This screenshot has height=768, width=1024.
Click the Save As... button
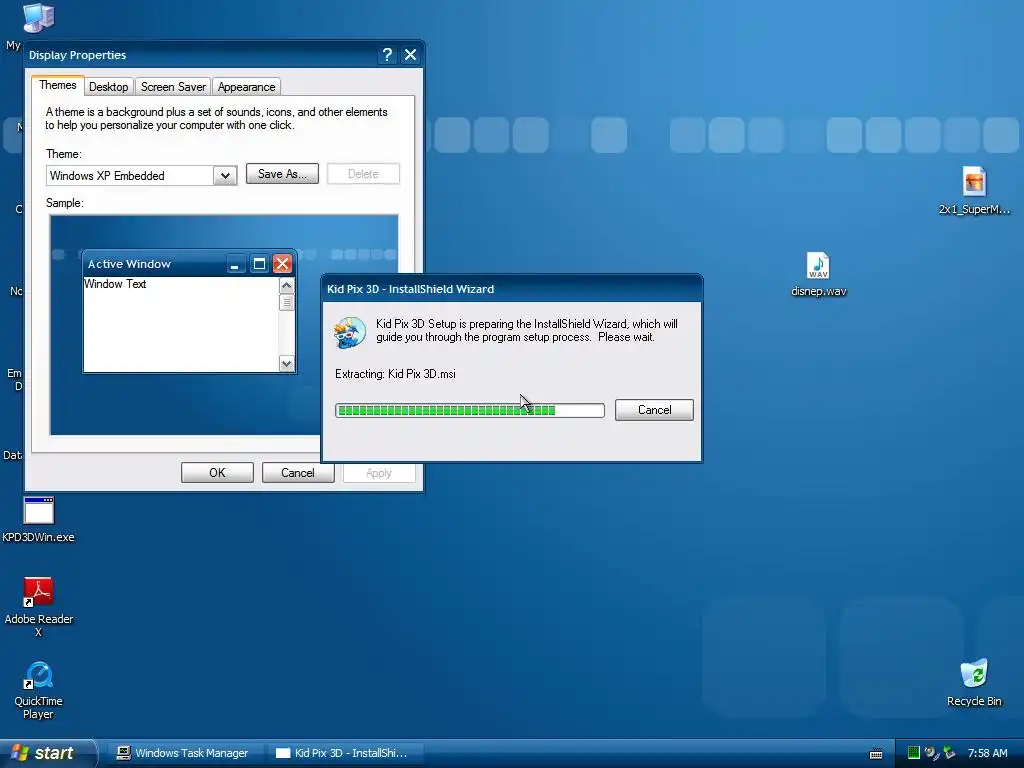coord(282,174)
